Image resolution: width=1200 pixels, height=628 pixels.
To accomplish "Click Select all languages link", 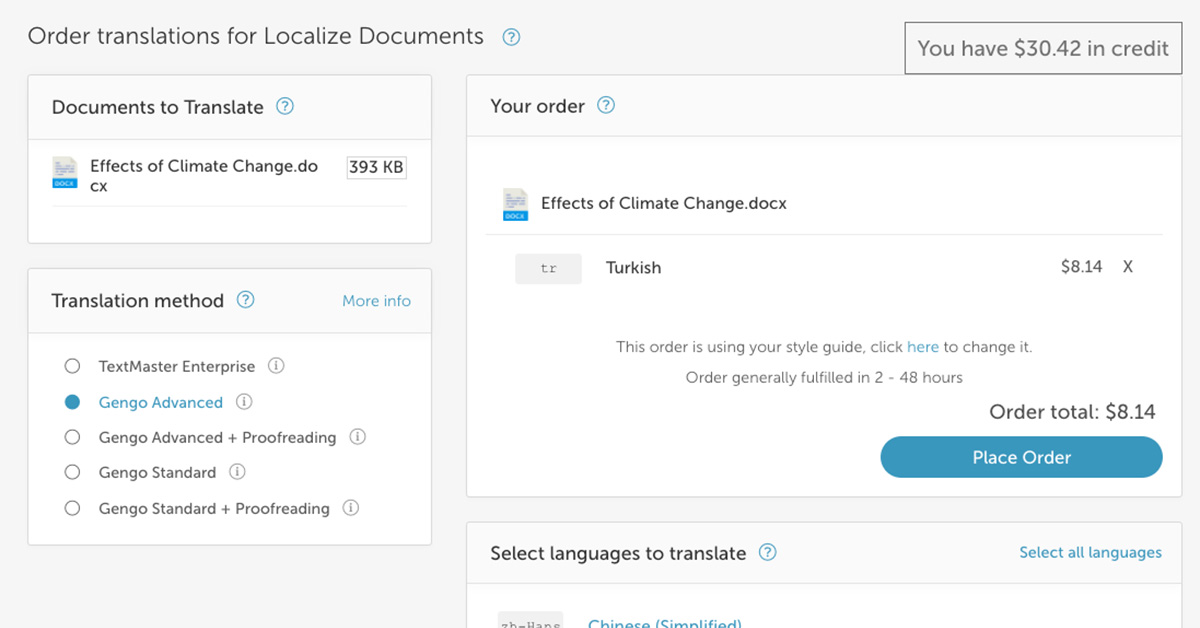I will (1090, 552).
